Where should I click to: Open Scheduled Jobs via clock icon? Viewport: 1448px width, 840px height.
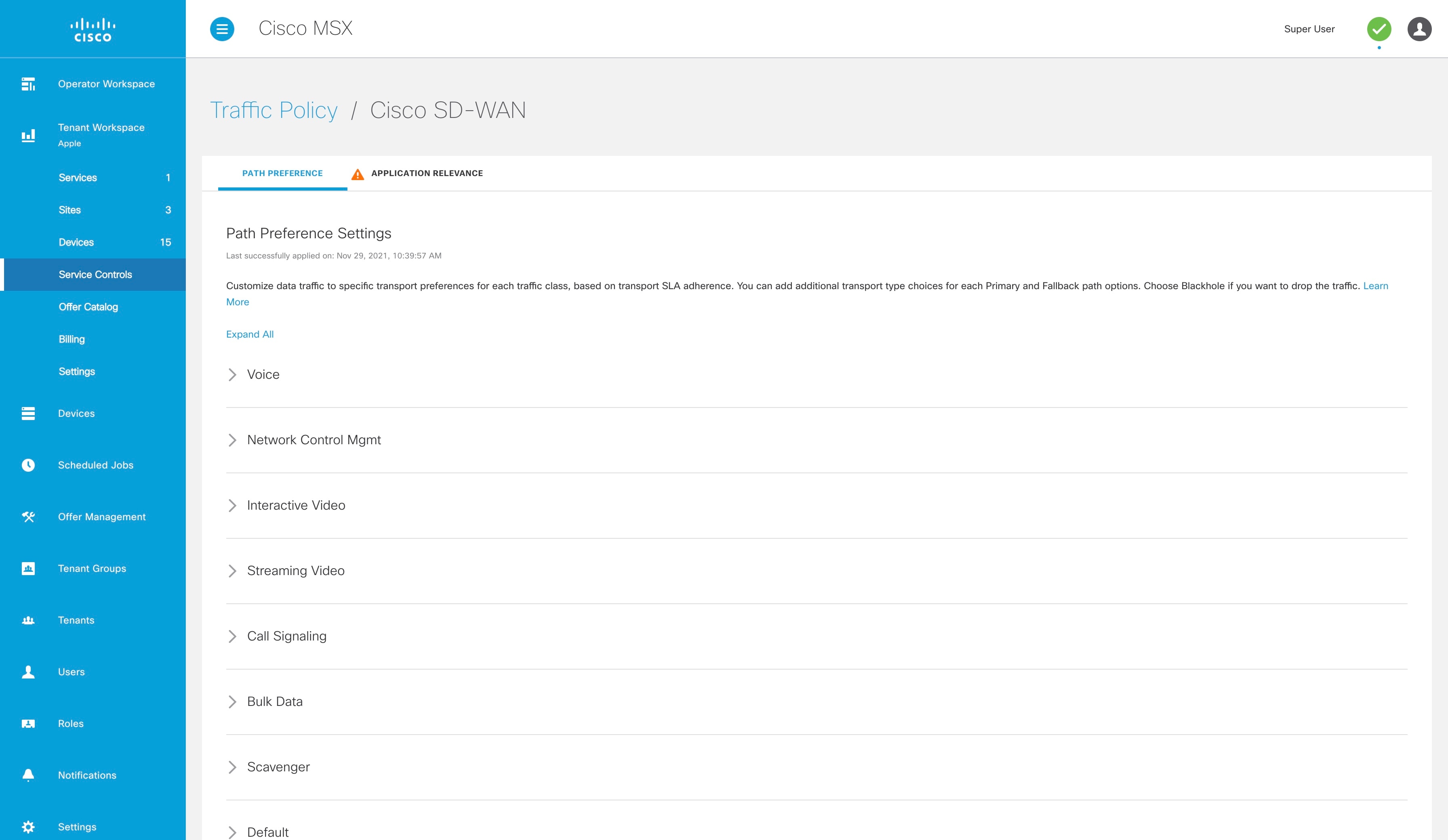(28, 465)
